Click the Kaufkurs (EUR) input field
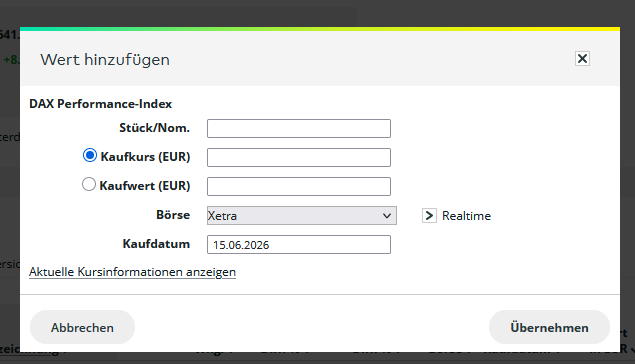Viewport: 635px width, 364px height. (x=299, y=158)
